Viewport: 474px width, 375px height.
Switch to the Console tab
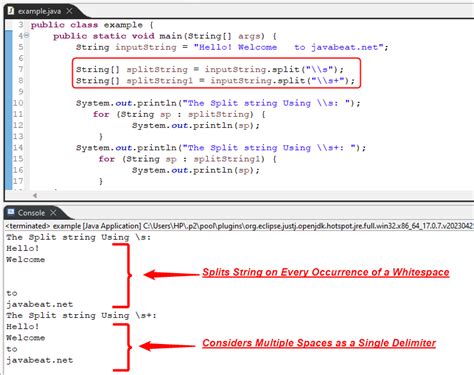[31, 213]
